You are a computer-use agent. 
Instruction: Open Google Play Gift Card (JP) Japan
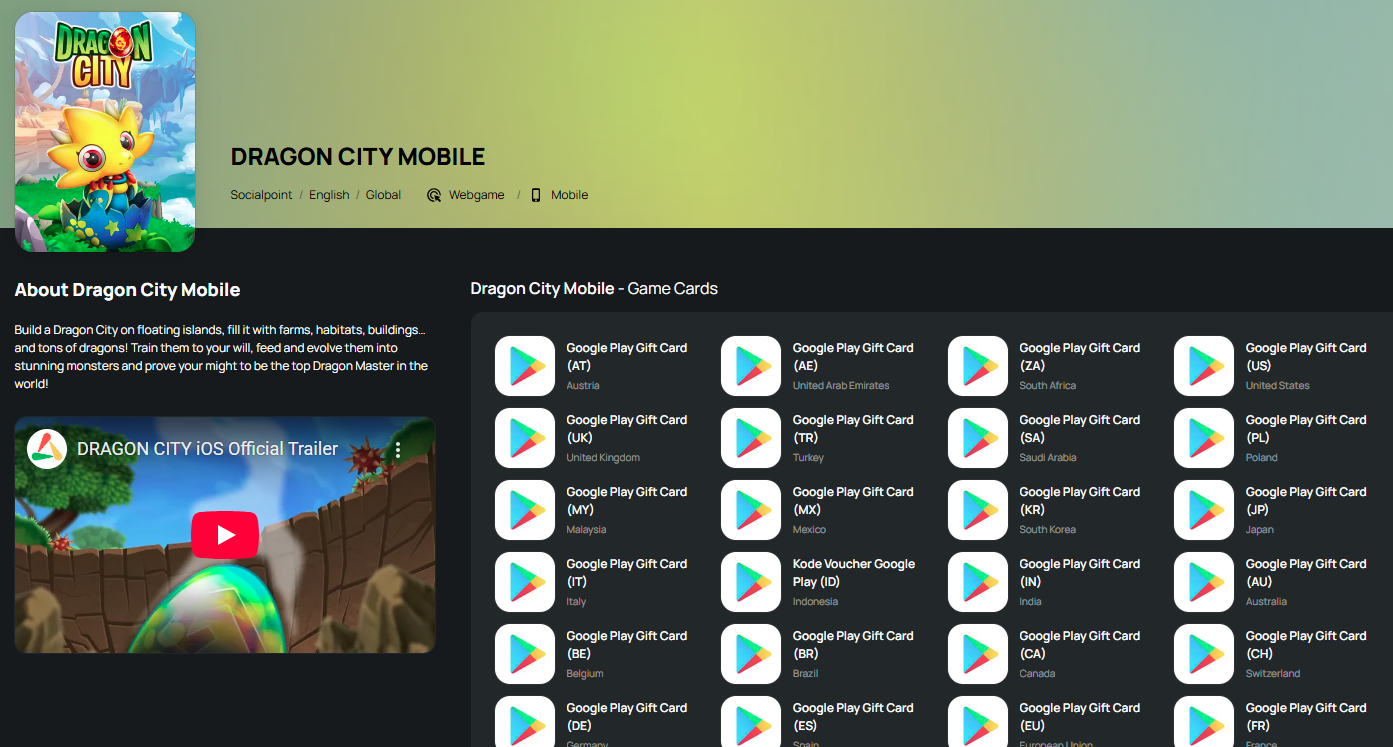[1305, 501]
